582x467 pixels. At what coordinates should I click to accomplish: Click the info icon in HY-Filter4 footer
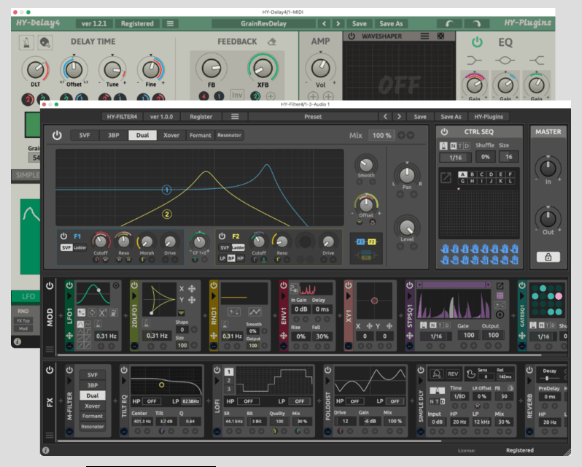pos(46,450)
